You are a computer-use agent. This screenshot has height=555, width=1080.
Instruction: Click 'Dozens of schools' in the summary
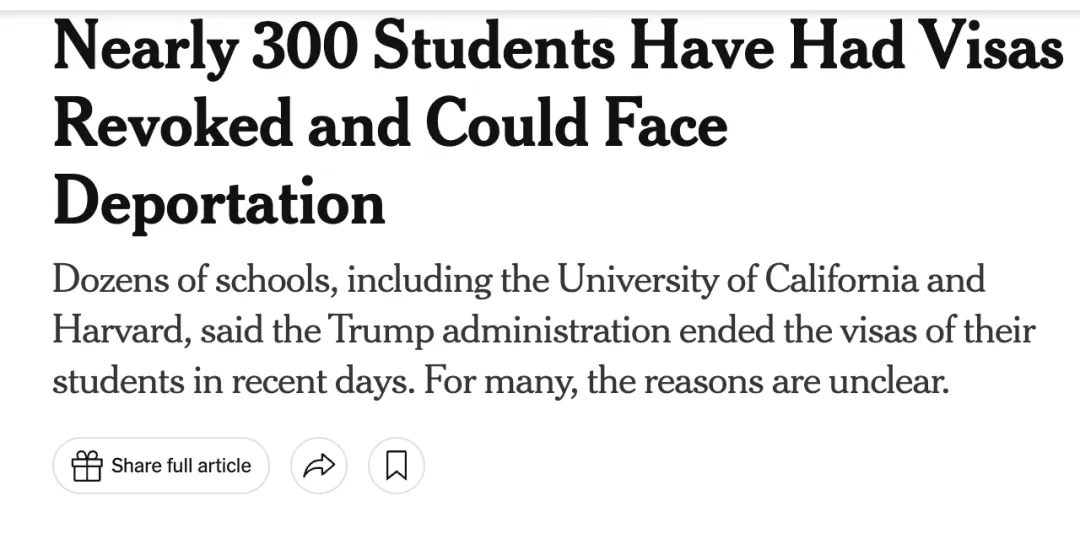(195, 280)
